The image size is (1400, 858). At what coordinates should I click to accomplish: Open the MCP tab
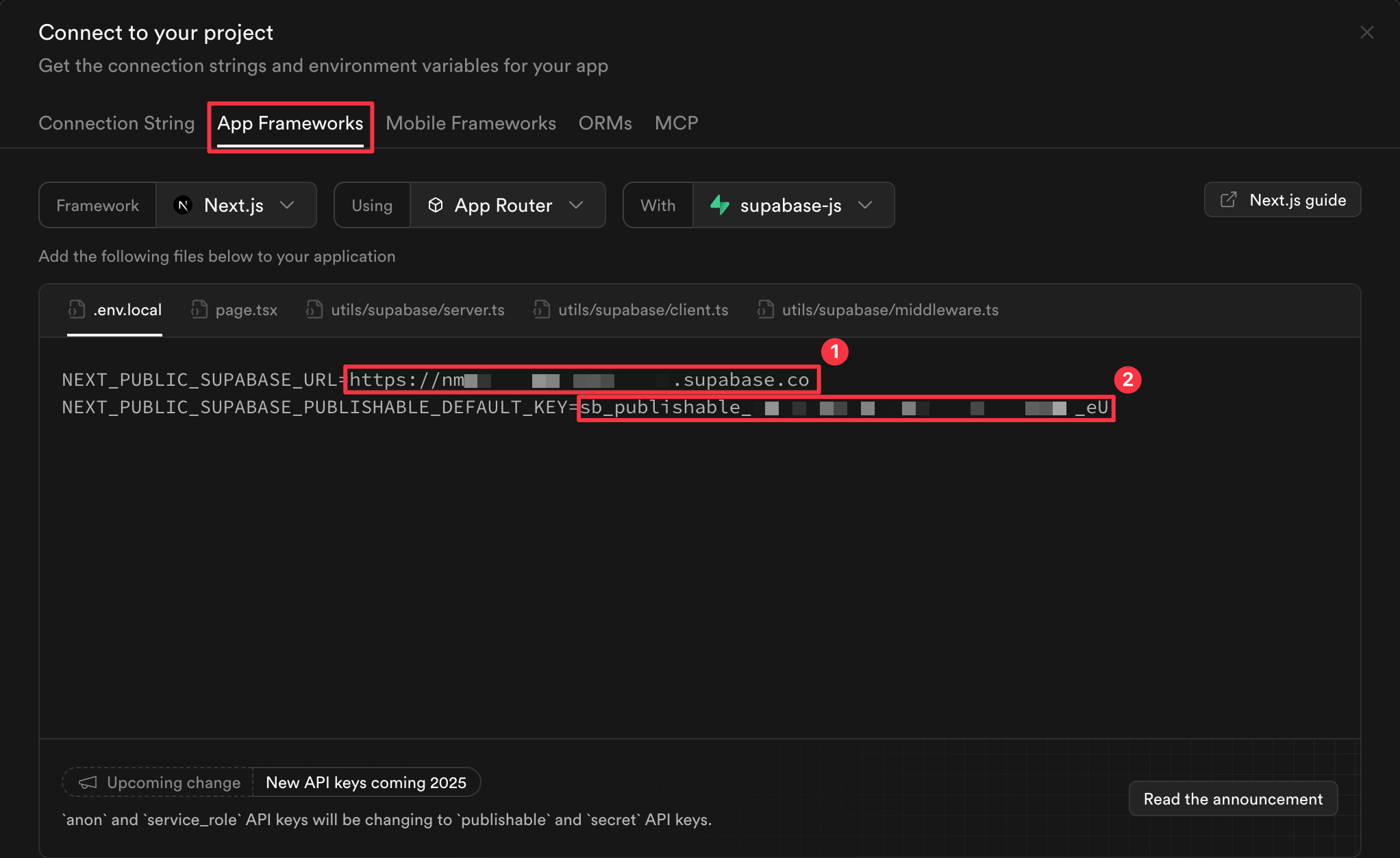677,123
